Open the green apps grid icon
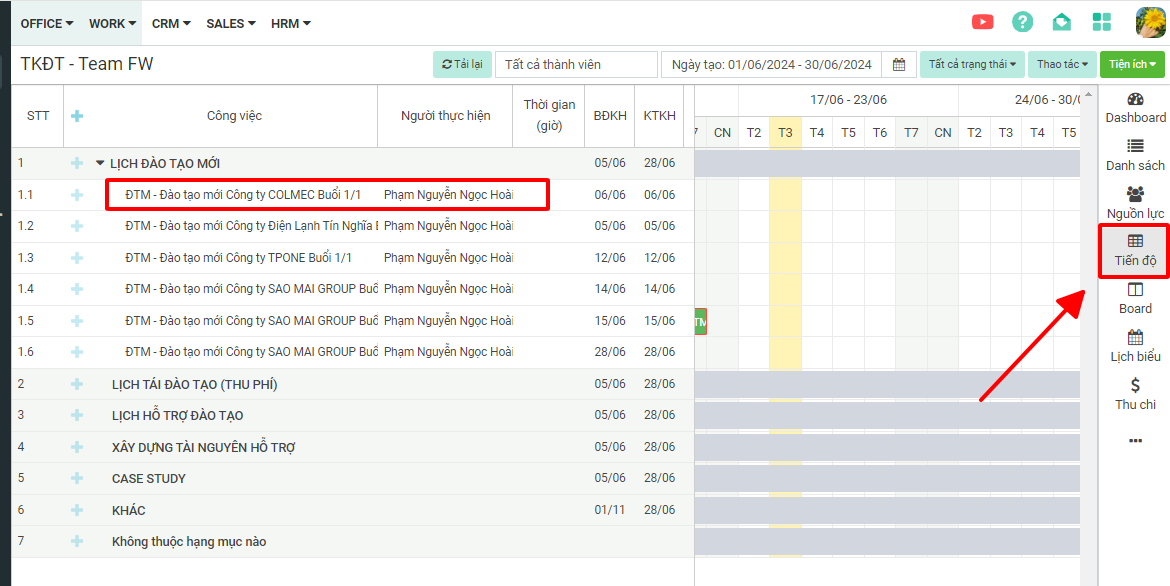Screen dimensions: 1170x586 (x=1102, y=22)
